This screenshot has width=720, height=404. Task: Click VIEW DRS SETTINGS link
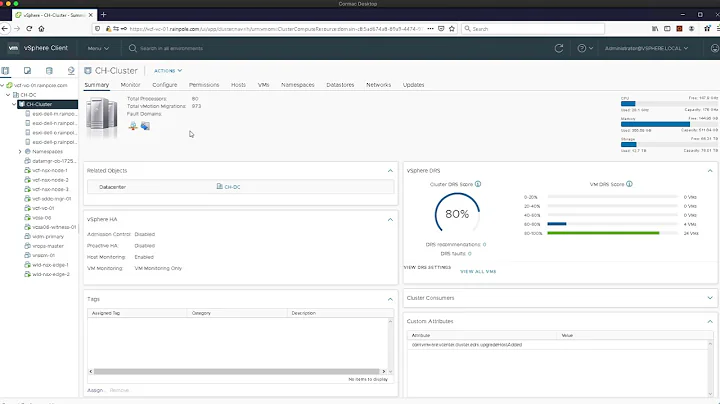pos(427,267)
